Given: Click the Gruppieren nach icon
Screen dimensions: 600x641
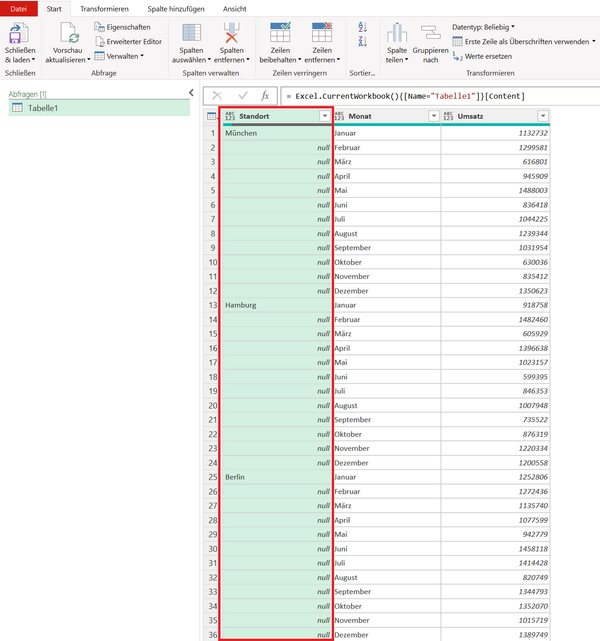Looking at the screenshot, I should [x=430, y=33].
